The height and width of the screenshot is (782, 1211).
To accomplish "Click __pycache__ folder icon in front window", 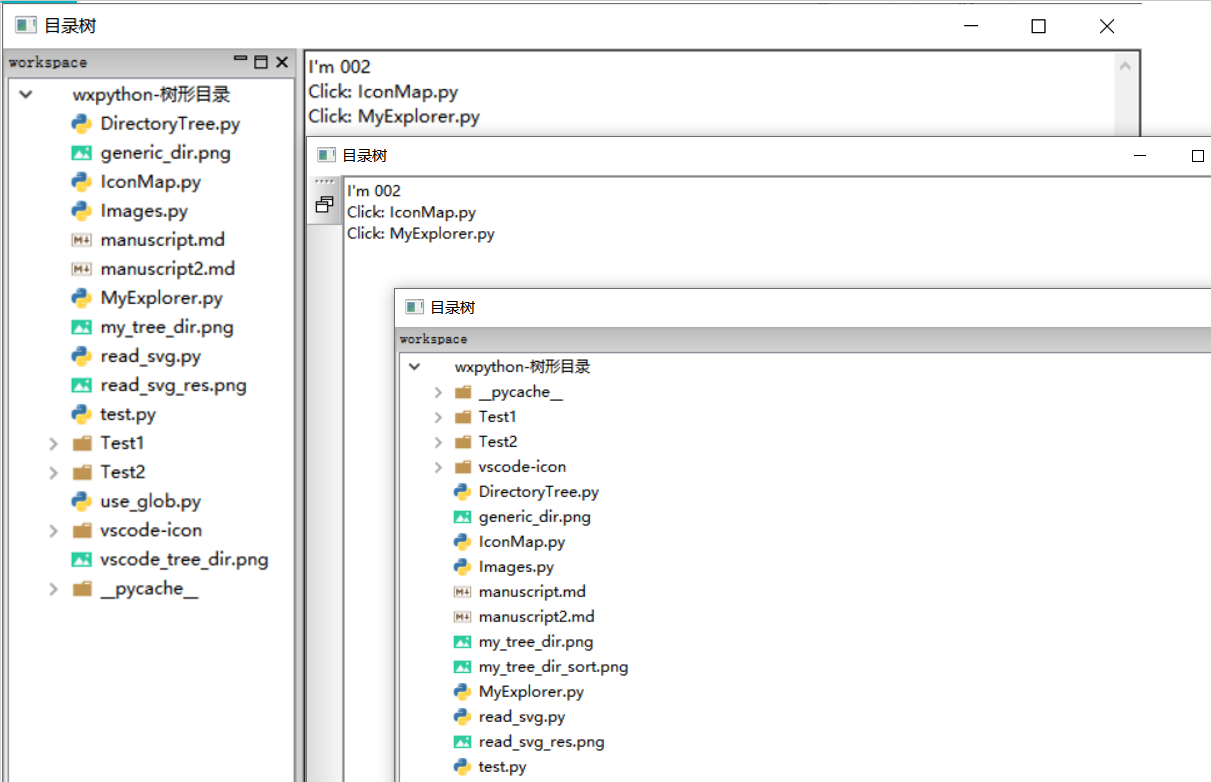I will pos(462,392).
